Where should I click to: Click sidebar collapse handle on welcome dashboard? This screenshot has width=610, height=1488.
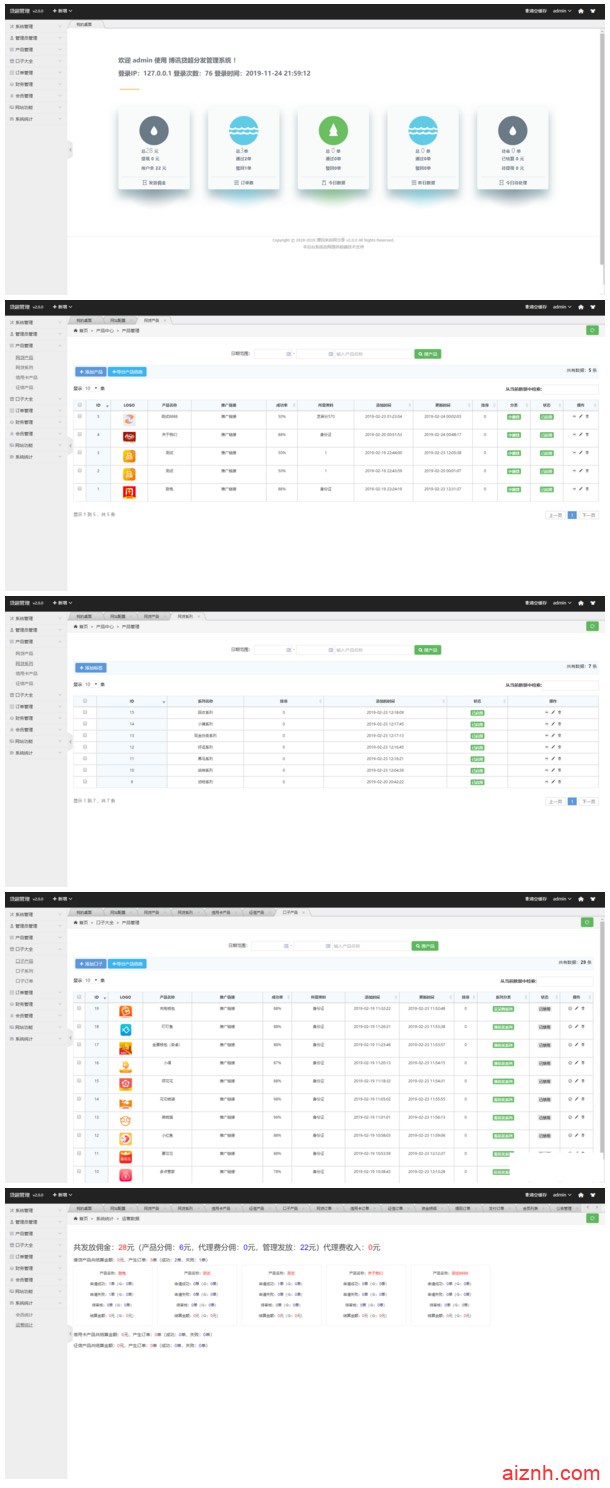70,149
